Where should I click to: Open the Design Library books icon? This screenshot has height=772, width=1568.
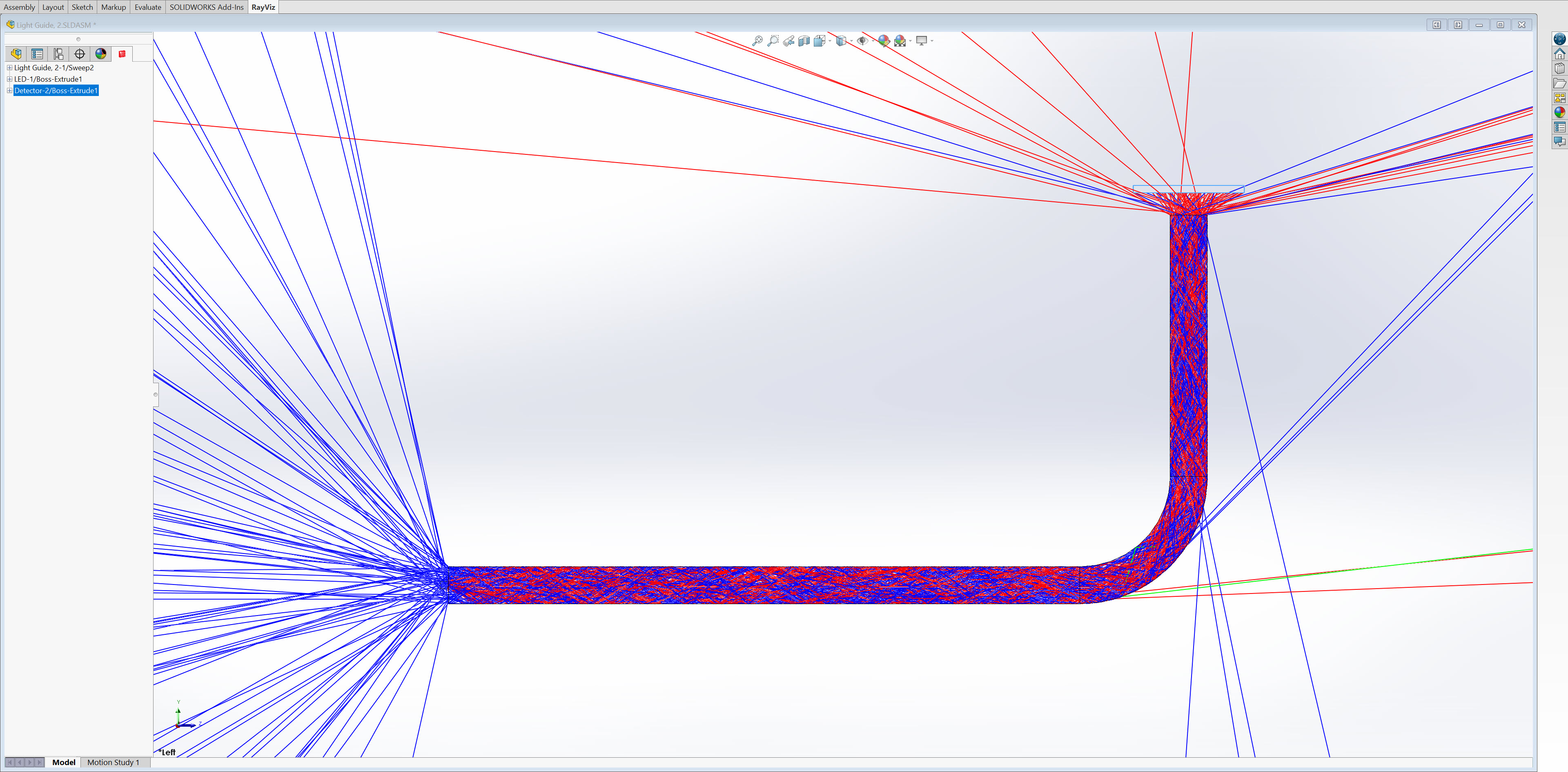pos(1559,68)
